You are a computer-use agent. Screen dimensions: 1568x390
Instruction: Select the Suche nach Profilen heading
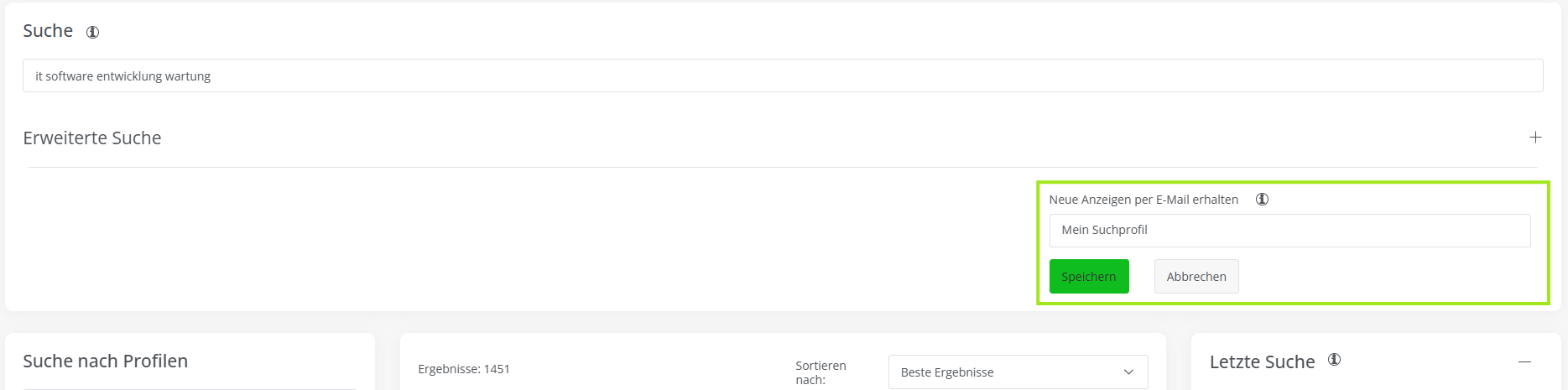click(106, 361)
